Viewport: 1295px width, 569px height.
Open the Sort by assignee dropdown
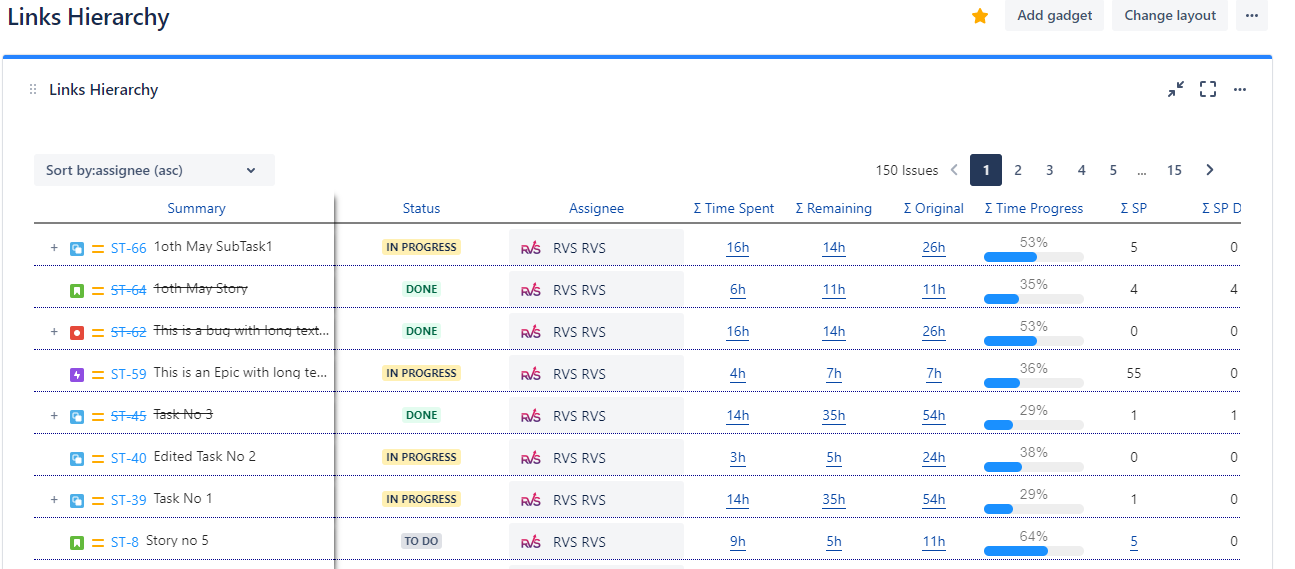[x=154, y=170]
